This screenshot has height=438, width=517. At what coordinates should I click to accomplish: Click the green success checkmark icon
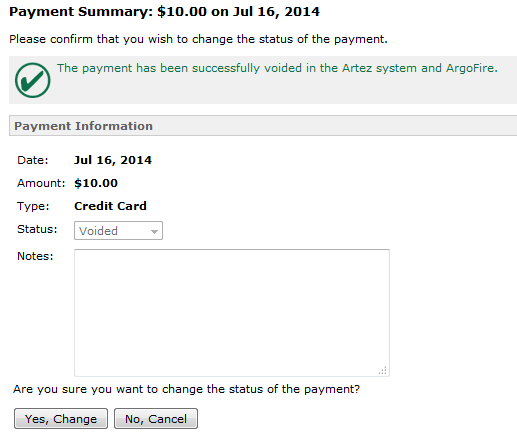(x=33, y=80)
